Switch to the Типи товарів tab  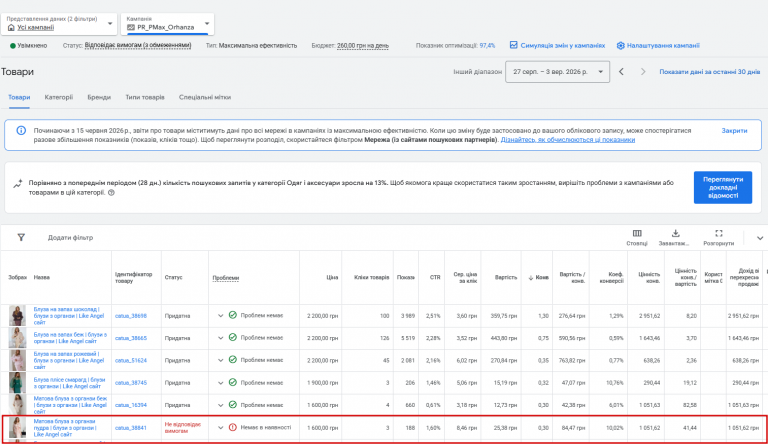(x=145, y=97)
